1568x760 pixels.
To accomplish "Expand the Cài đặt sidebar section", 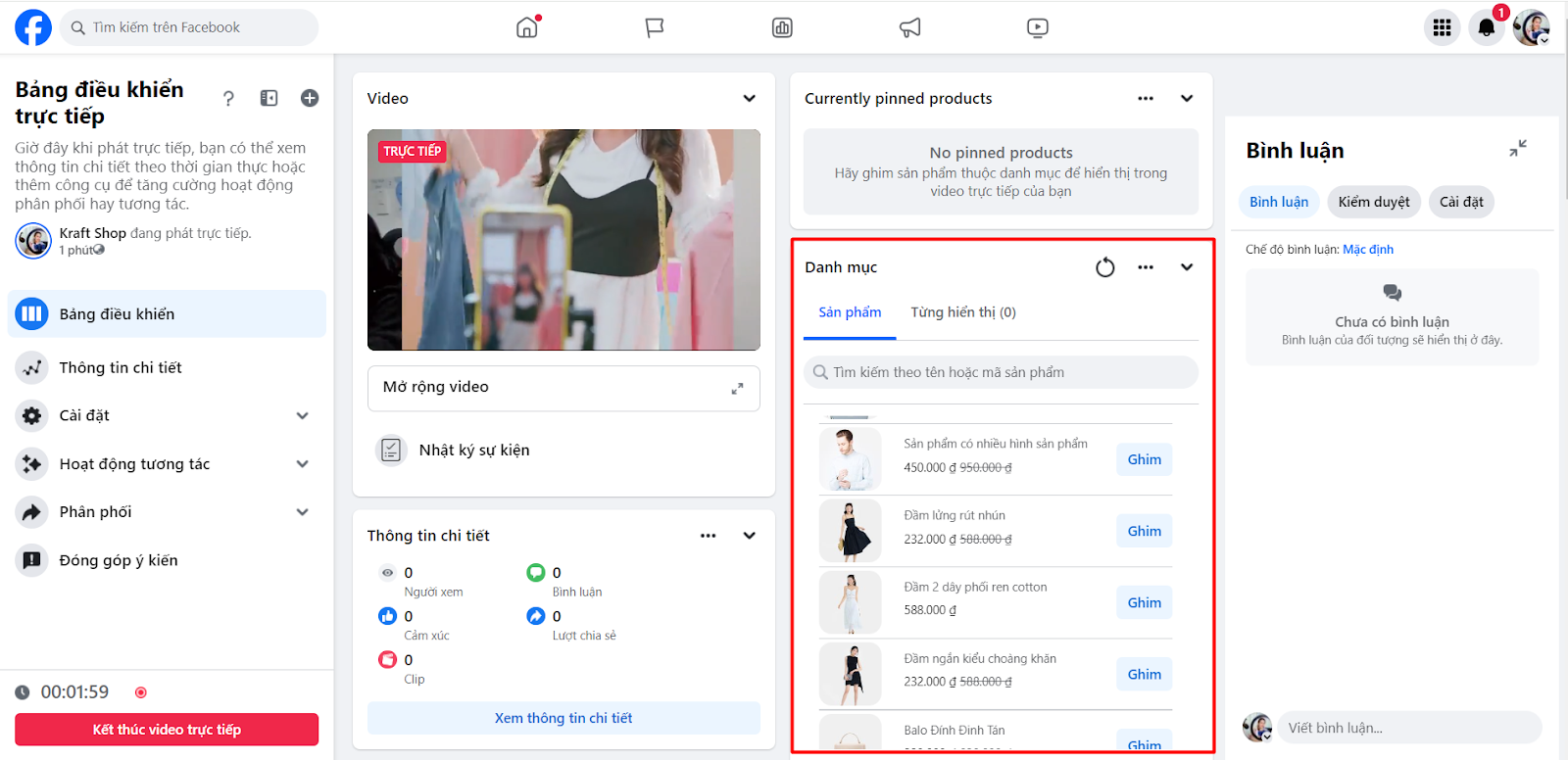I will pos(303,415).
